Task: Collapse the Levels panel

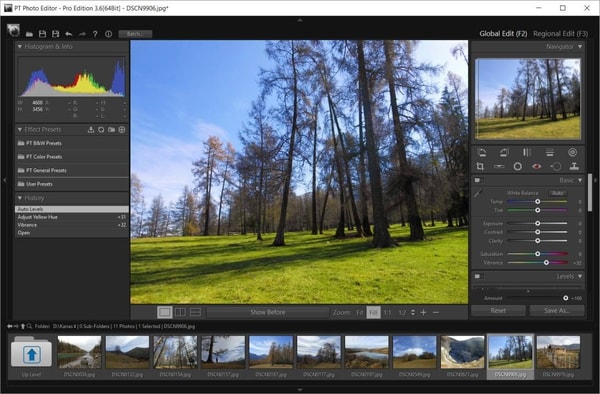Action: pyautogui.click(x=580, y=276)
